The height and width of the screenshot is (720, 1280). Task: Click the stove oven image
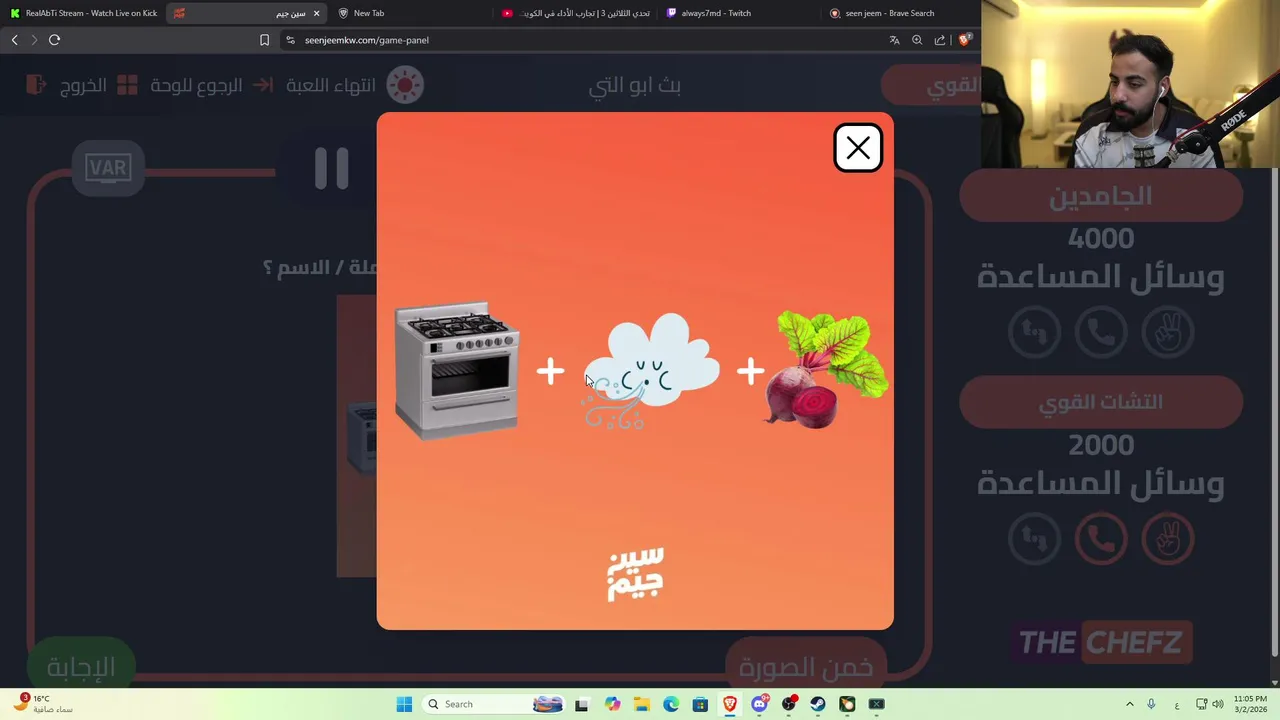click(457, 370)
